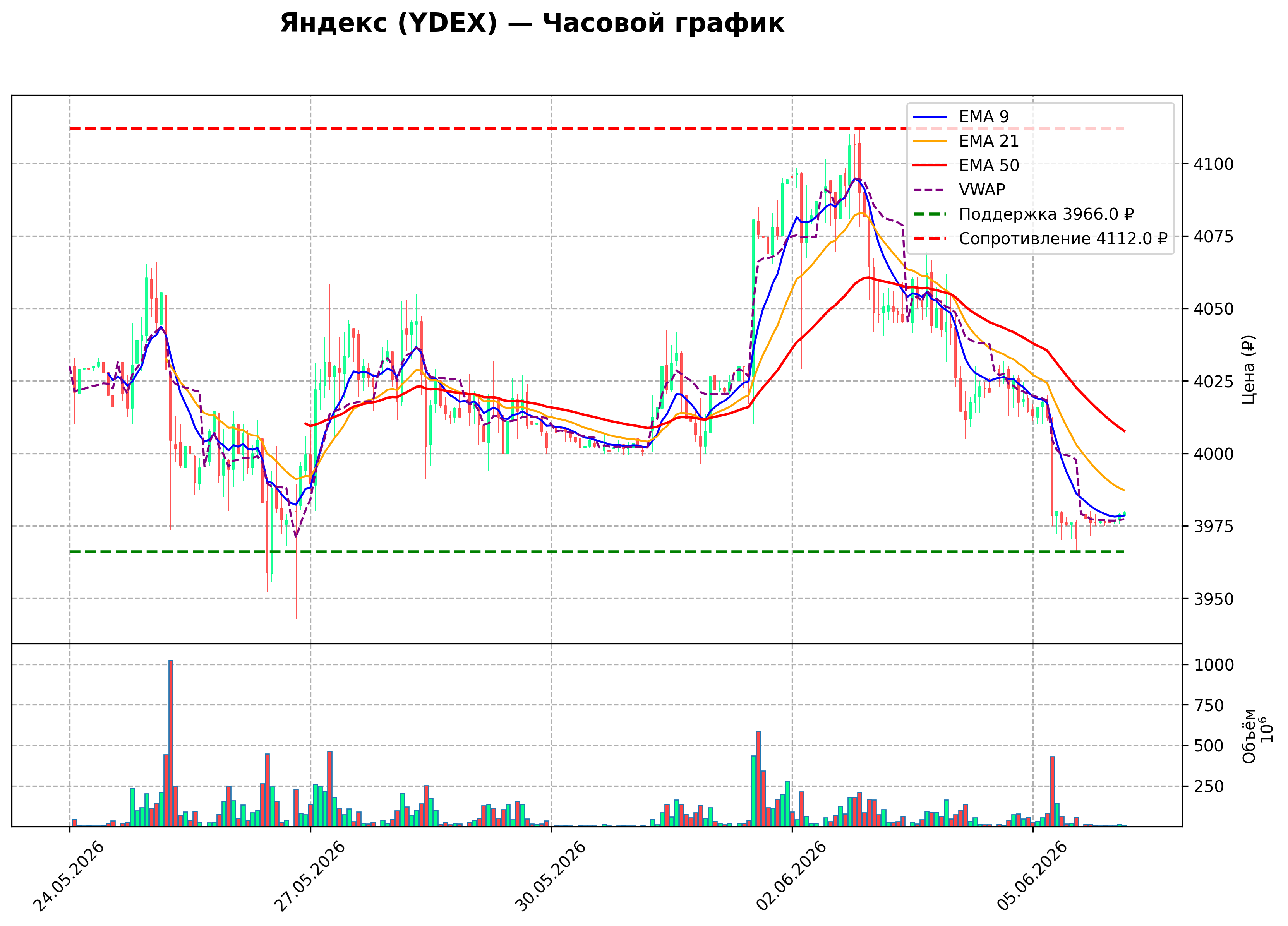Click the solid red EMA 50 legend sample
Viewport: 1288px width, 926px height.
(x=930, y=166)
